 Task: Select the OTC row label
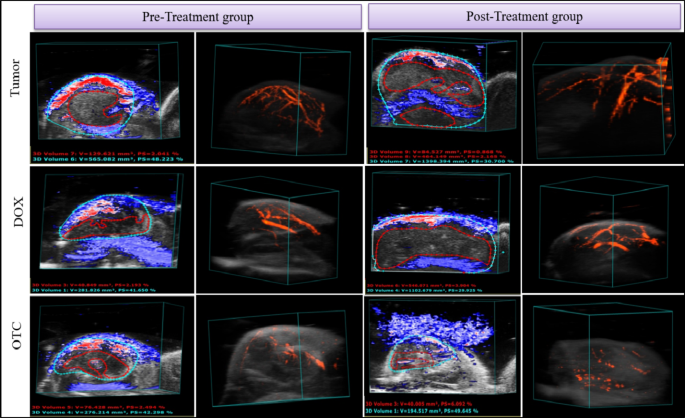17,336
